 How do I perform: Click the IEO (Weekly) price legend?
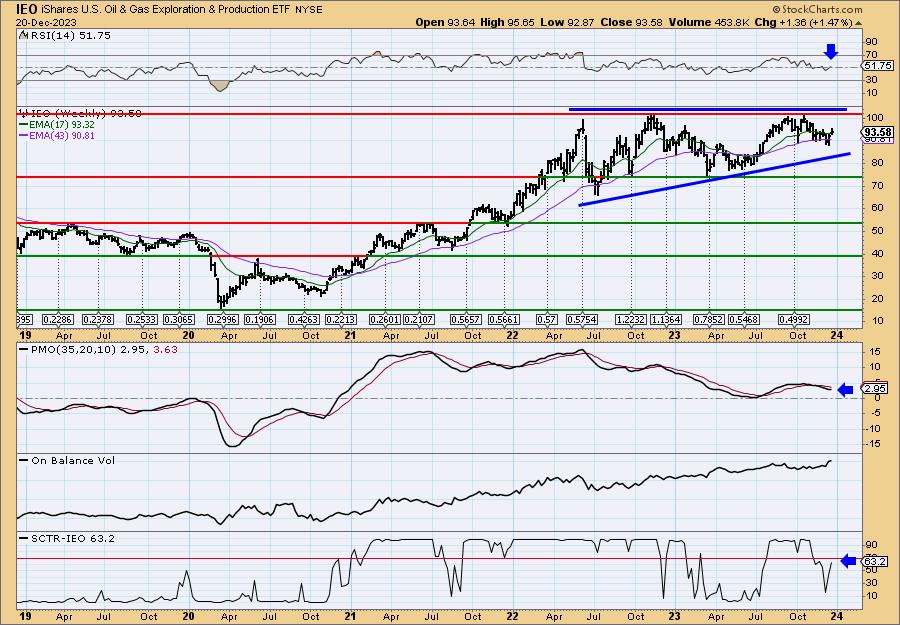point(81,113)
